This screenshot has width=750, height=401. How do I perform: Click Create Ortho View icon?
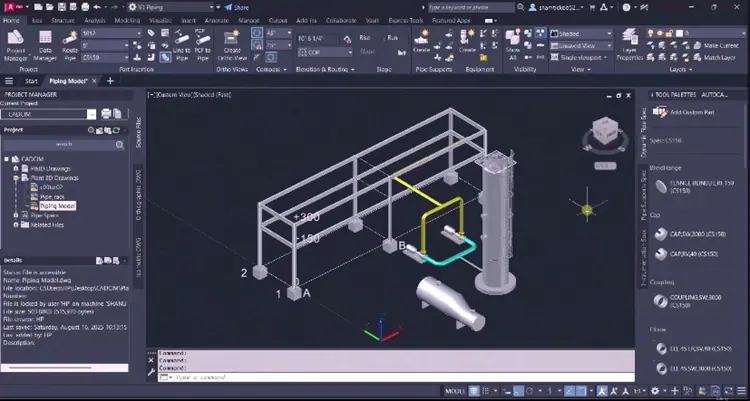pos(232,46)
